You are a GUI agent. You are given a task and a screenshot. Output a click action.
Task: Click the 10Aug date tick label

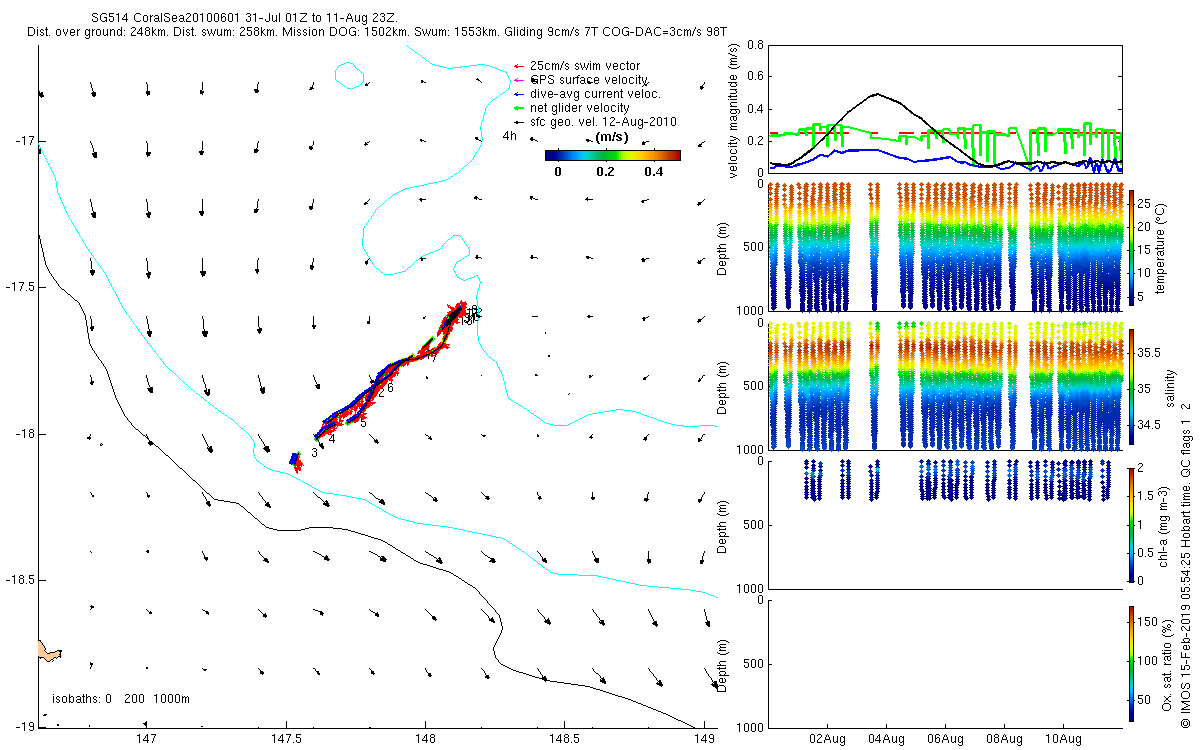click(x=1062, y=740)
